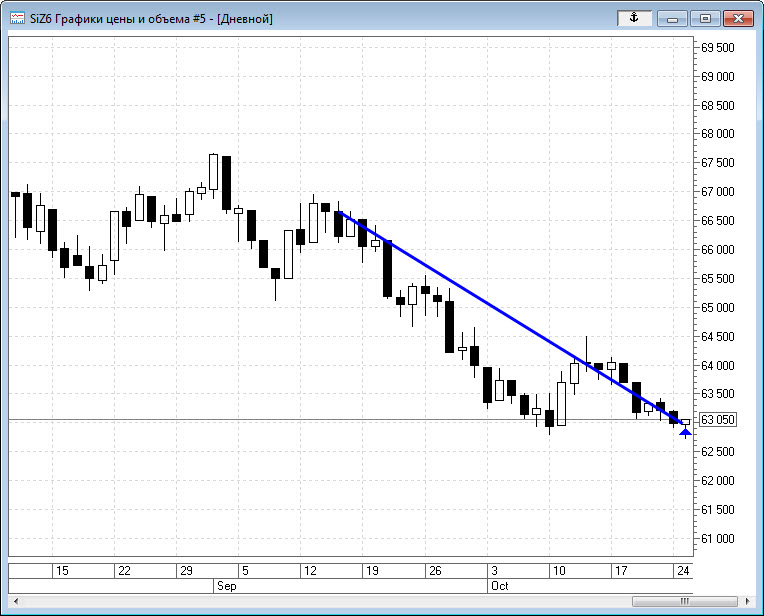764x616 pixels.
Task: Click the 61 000 price axis label
Action: [717, 539]
